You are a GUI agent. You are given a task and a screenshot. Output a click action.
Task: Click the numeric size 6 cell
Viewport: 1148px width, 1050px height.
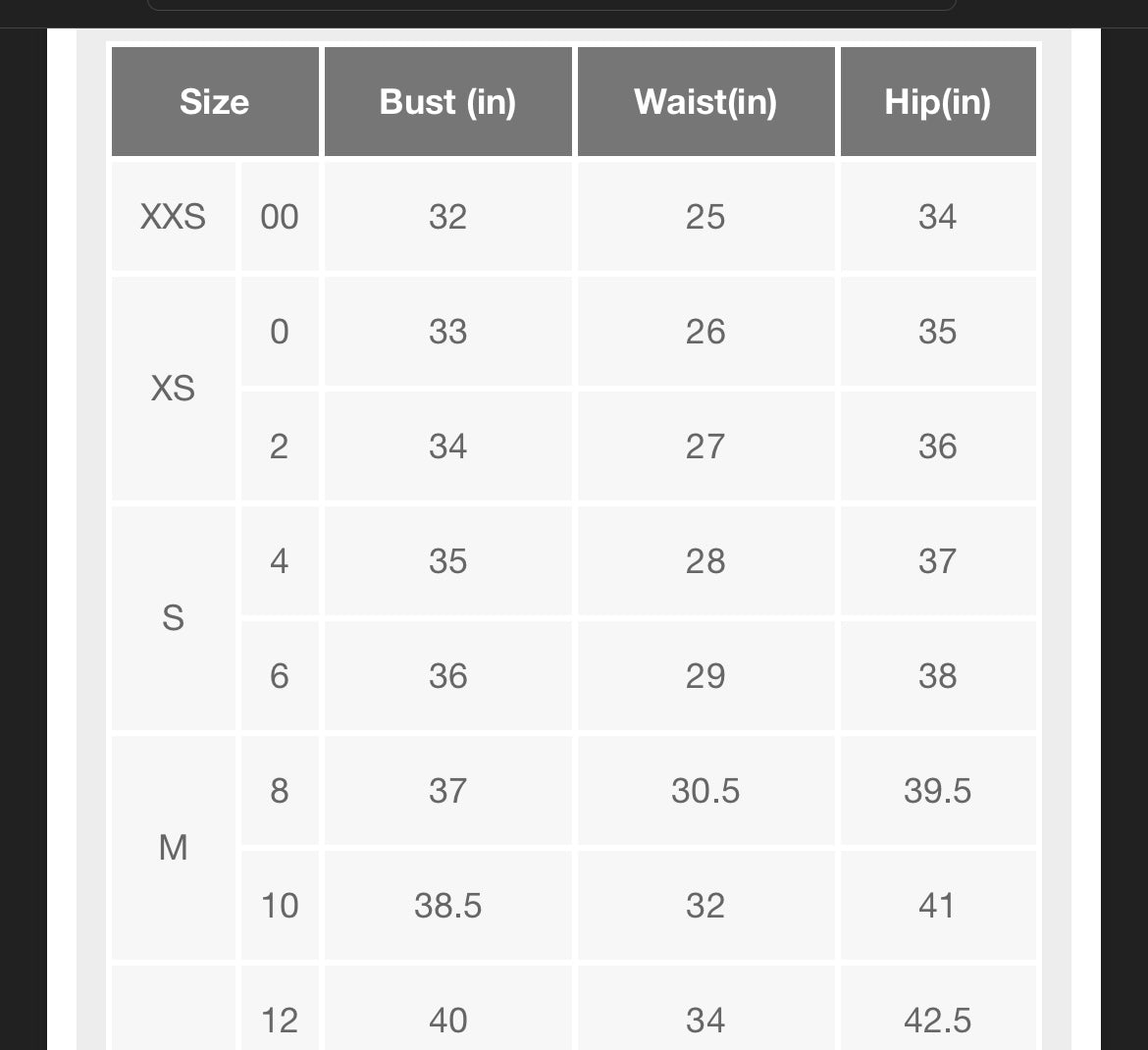tap(280, 676)
